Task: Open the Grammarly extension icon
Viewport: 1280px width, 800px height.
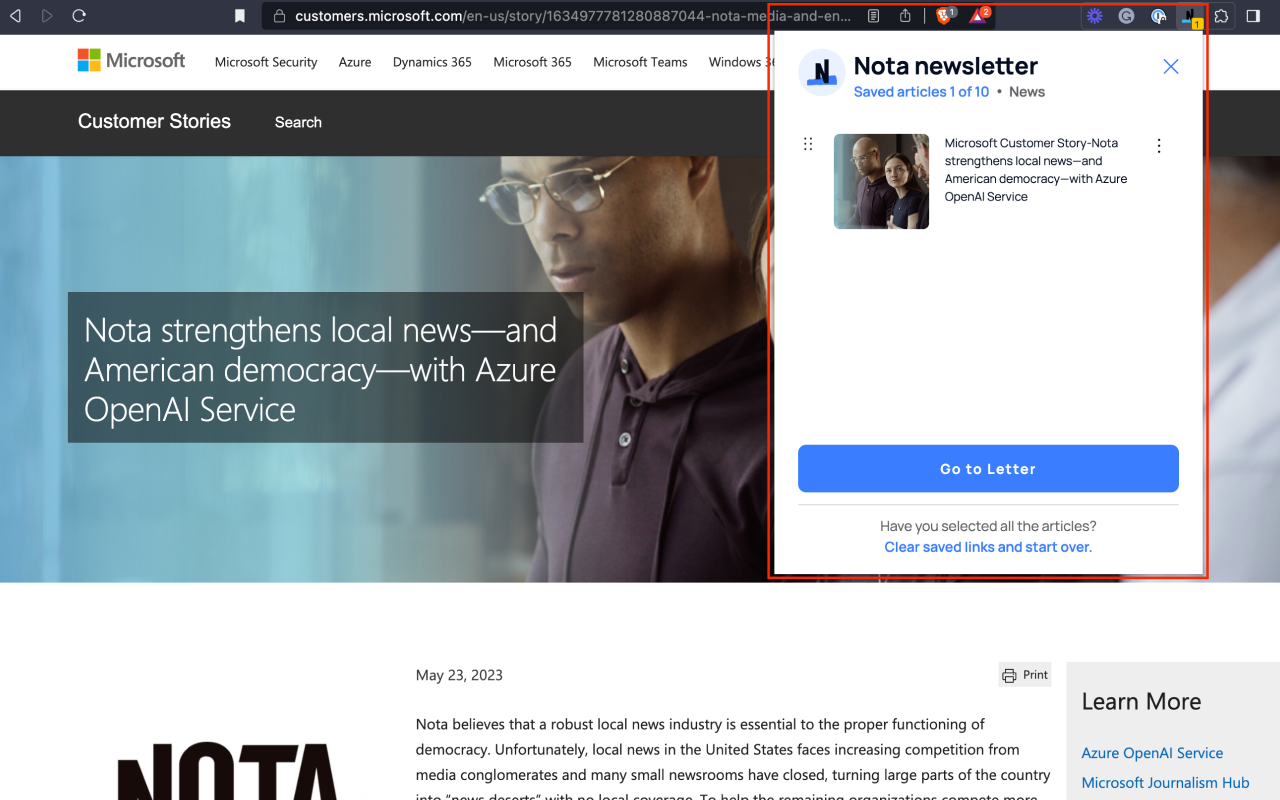Action: tap(1126, 16)
